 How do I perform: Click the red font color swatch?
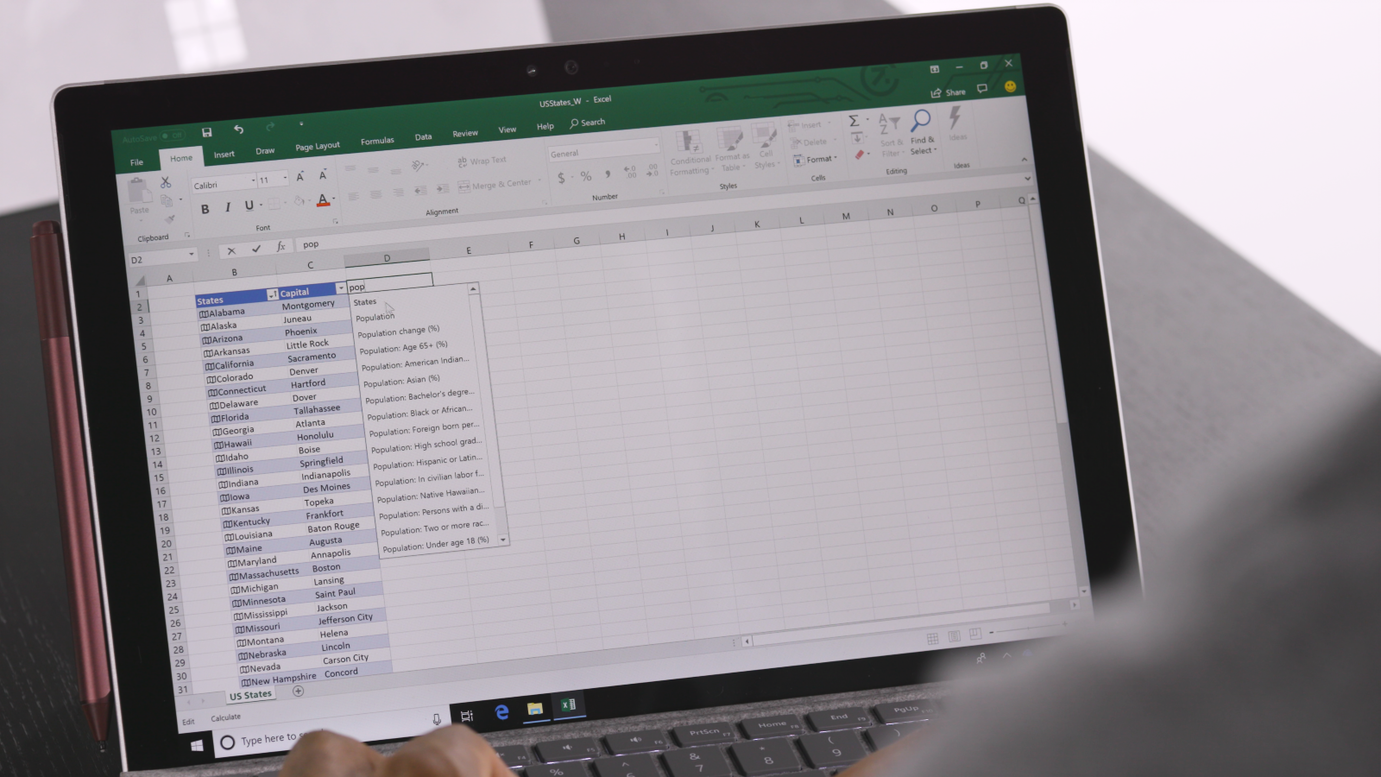pos(322,202)
